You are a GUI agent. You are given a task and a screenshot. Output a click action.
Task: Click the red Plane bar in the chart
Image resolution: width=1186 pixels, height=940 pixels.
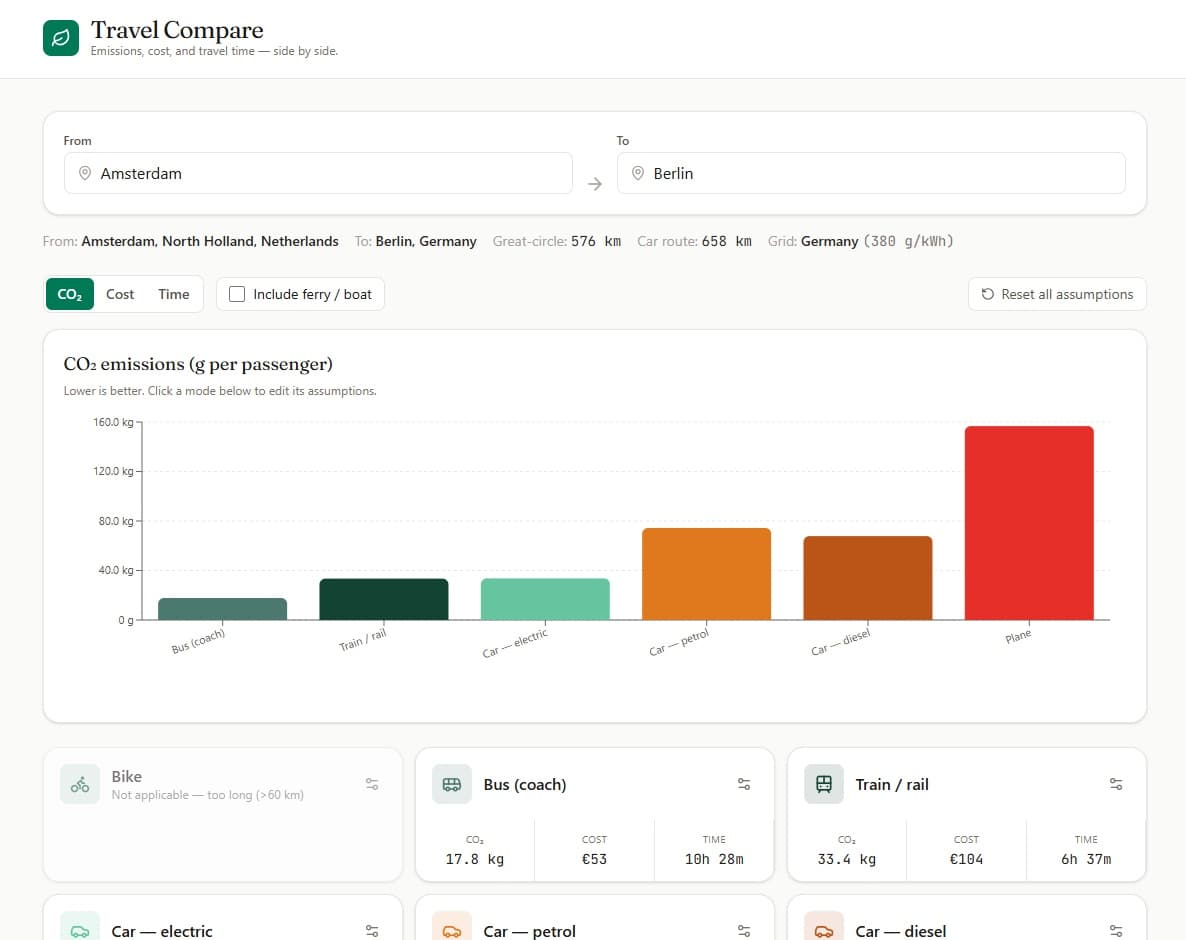pyautogui.click(x=1029, y=520)
